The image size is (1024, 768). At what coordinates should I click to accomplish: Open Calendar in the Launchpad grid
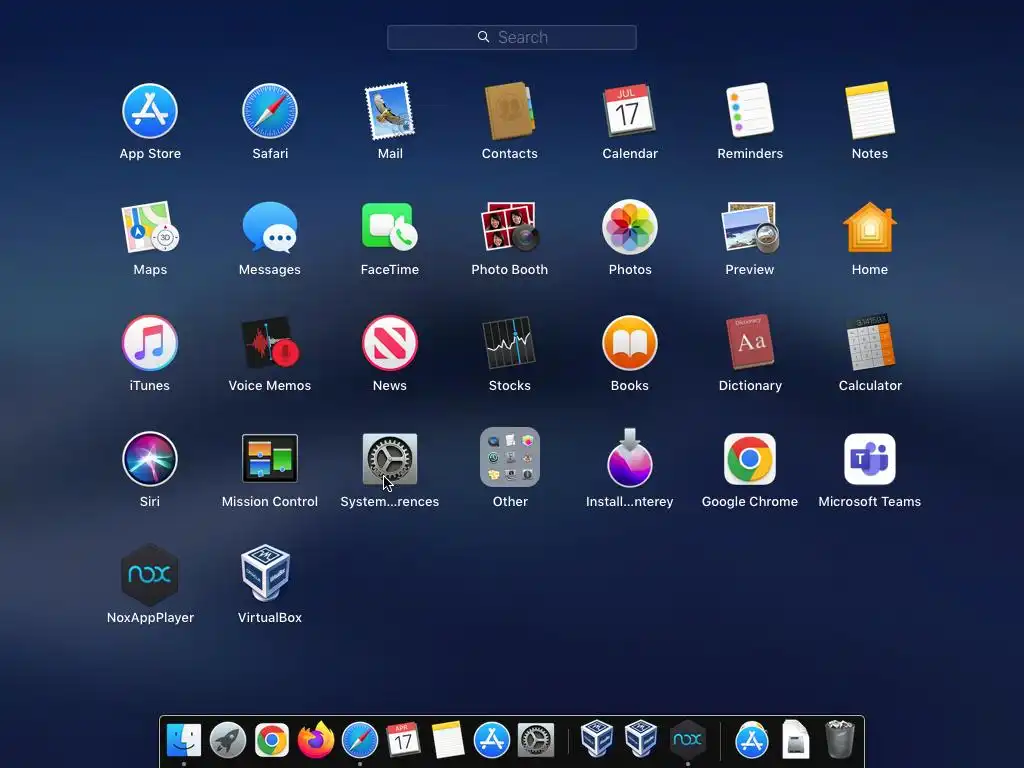click(630, 111)
